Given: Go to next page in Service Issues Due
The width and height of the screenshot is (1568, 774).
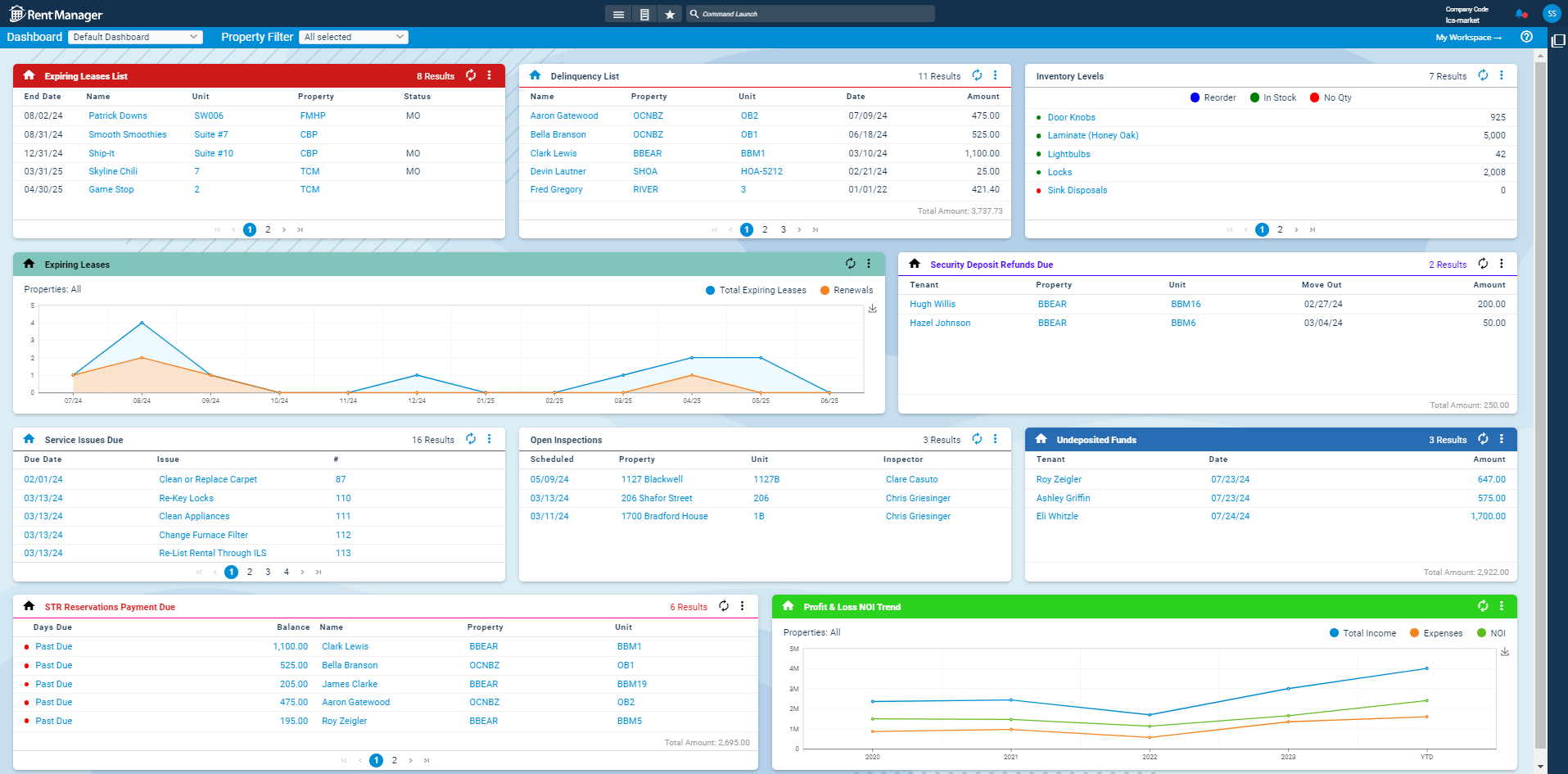Looking at the screenshot, I should 302,572.
